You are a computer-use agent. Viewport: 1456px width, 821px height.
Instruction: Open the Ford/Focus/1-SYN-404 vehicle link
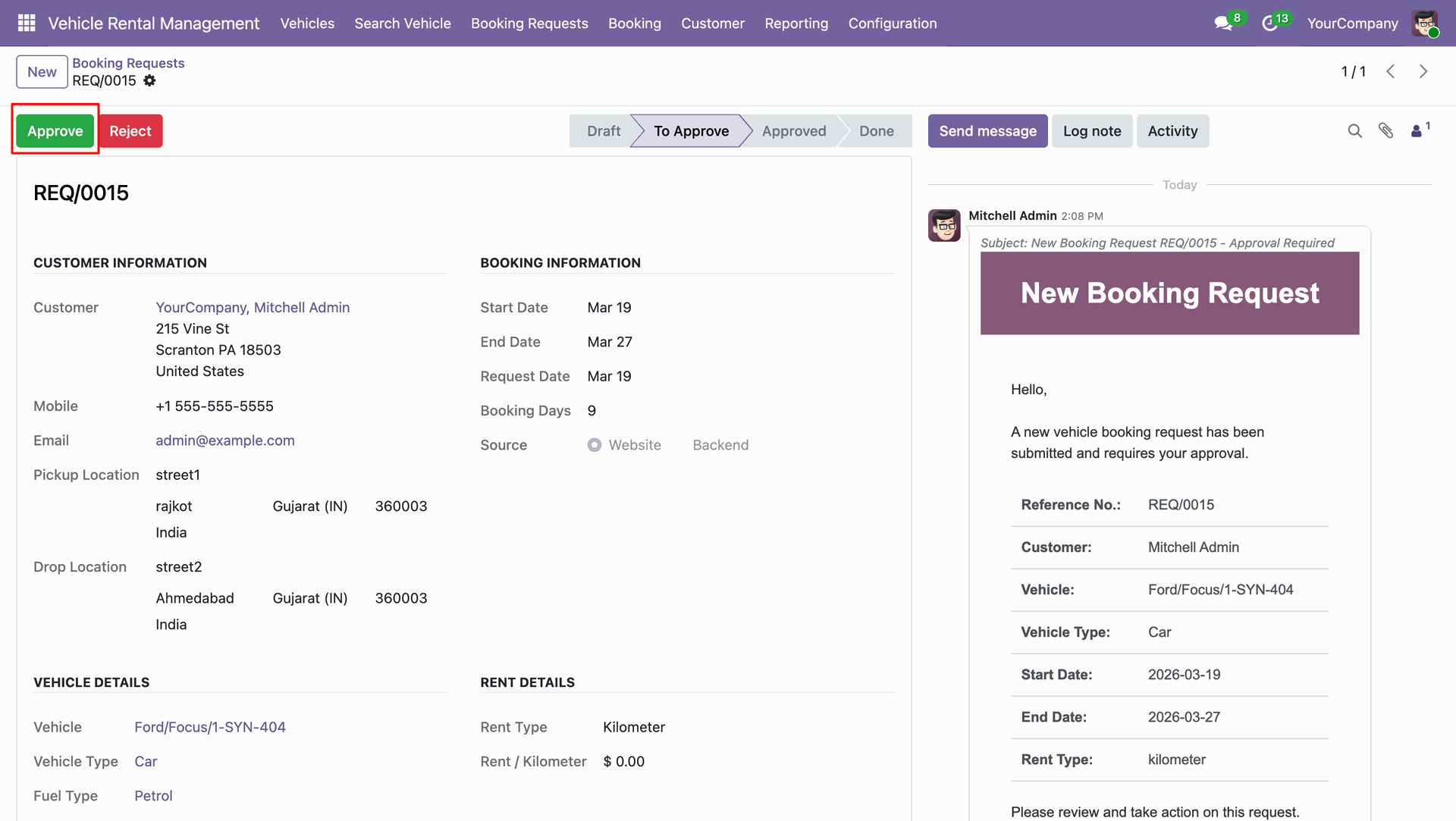click(210, 727)
